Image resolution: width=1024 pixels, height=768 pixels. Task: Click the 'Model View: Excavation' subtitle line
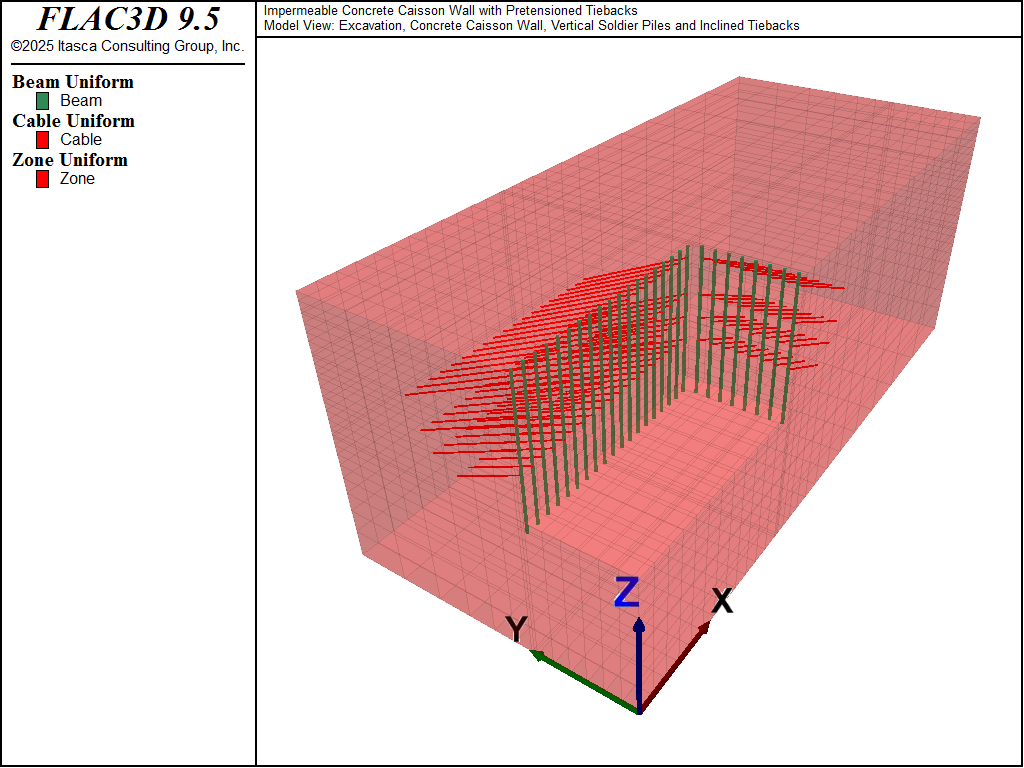point(532,25)
